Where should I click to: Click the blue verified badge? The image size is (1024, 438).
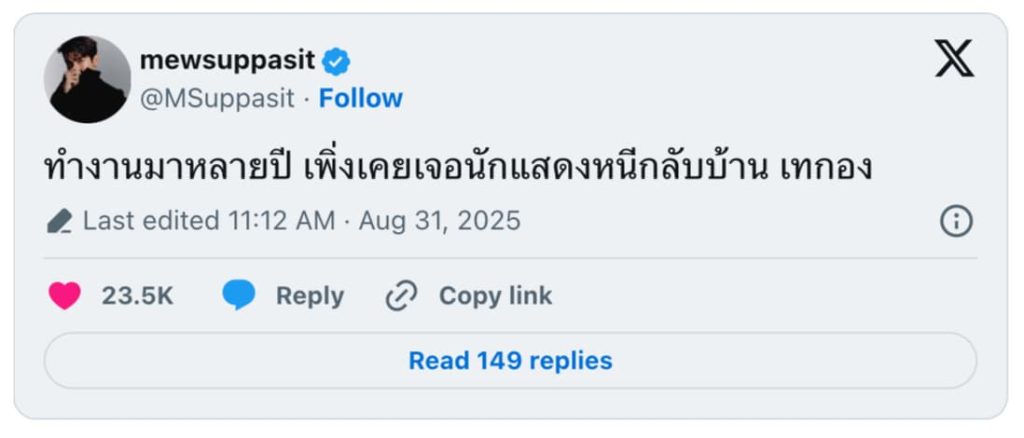pyautogui.click(x=336, y=62)
